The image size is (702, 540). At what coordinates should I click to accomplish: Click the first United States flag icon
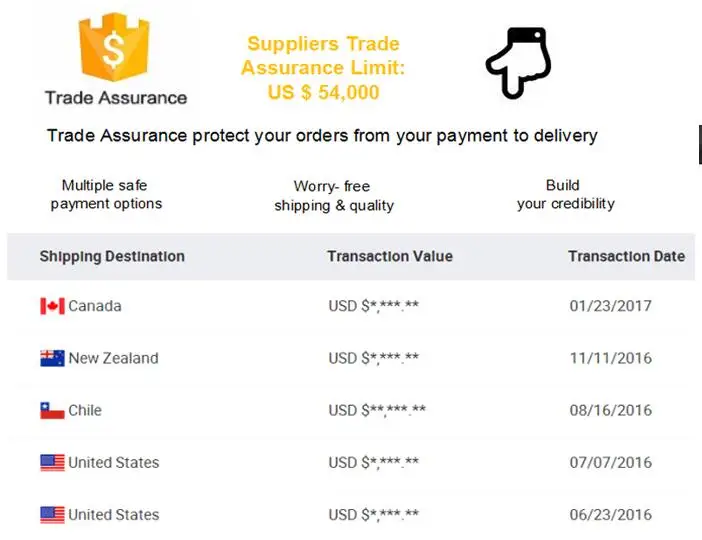(x=52, y=462)
